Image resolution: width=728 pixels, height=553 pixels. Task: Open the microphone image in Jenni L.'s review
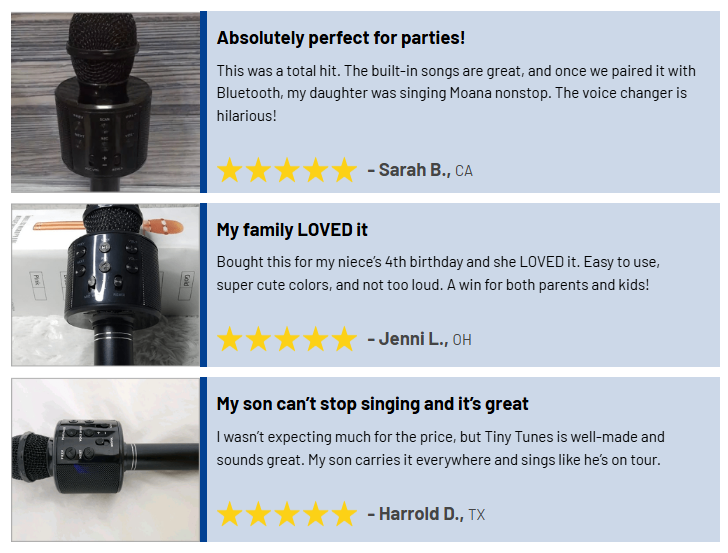105,285
